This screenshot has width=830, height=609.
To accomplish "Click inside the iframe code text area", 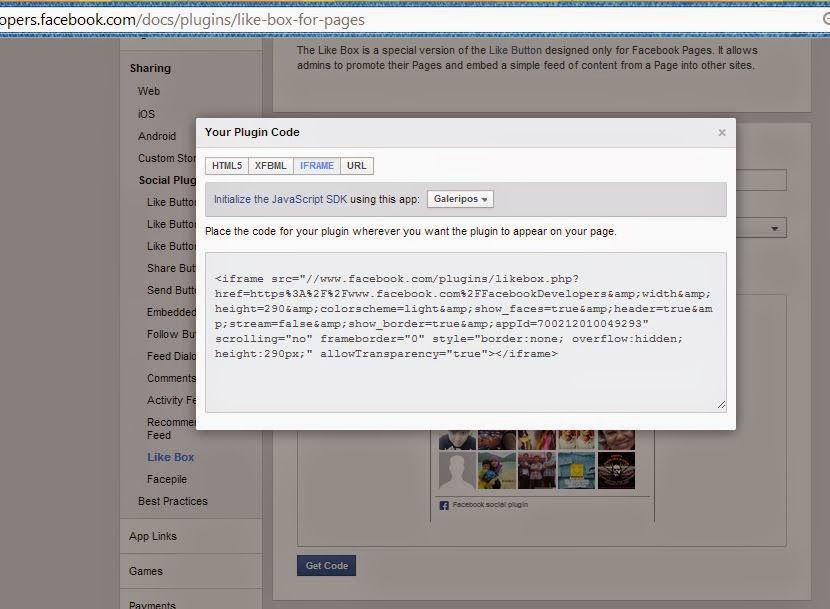I will point(466,333).
